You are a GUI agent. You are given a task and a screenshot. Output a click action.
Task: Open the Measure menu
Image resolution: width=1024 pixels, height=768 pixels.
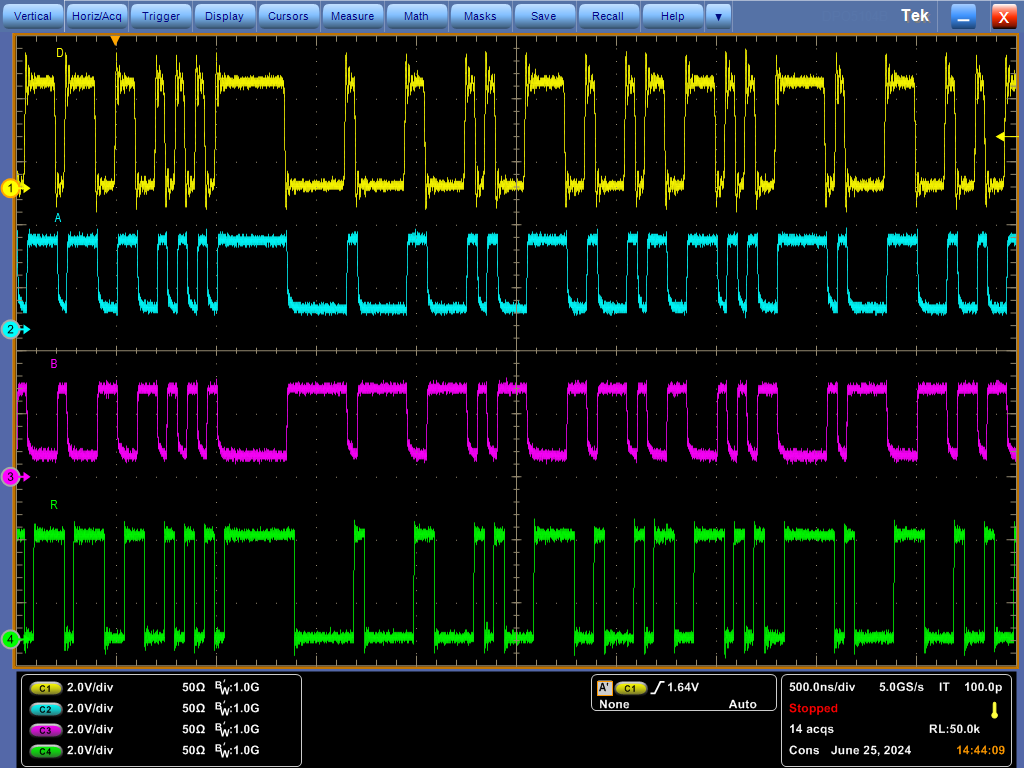coord(352,16)
